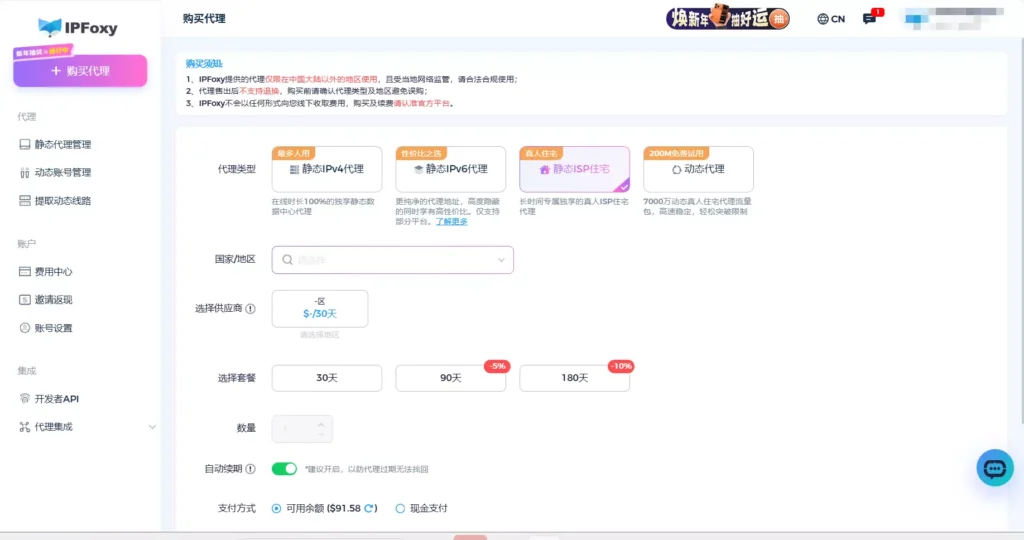Screen dimensions: 1024x540
Task: Choose the 静态IPv4代理 proxy type card
Action: pyautogui.click(x=327, y=170)
